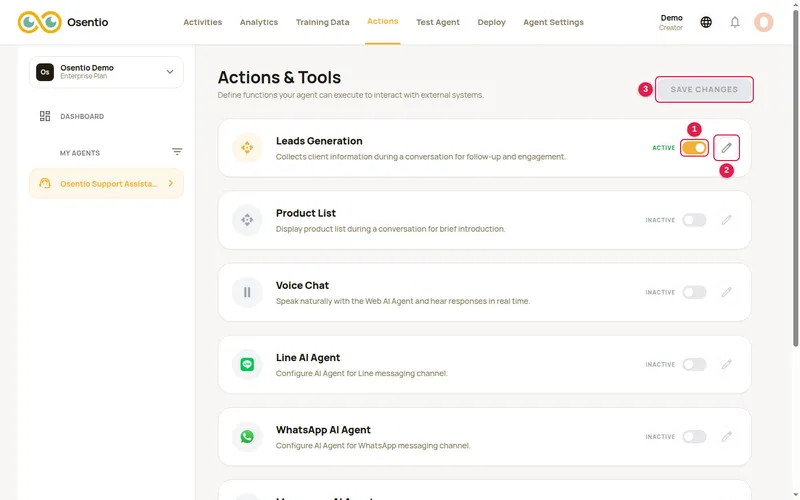Go to the Activities tab
Screen dimensions: 800x500
pyautogui.click(x=203, y=22)
